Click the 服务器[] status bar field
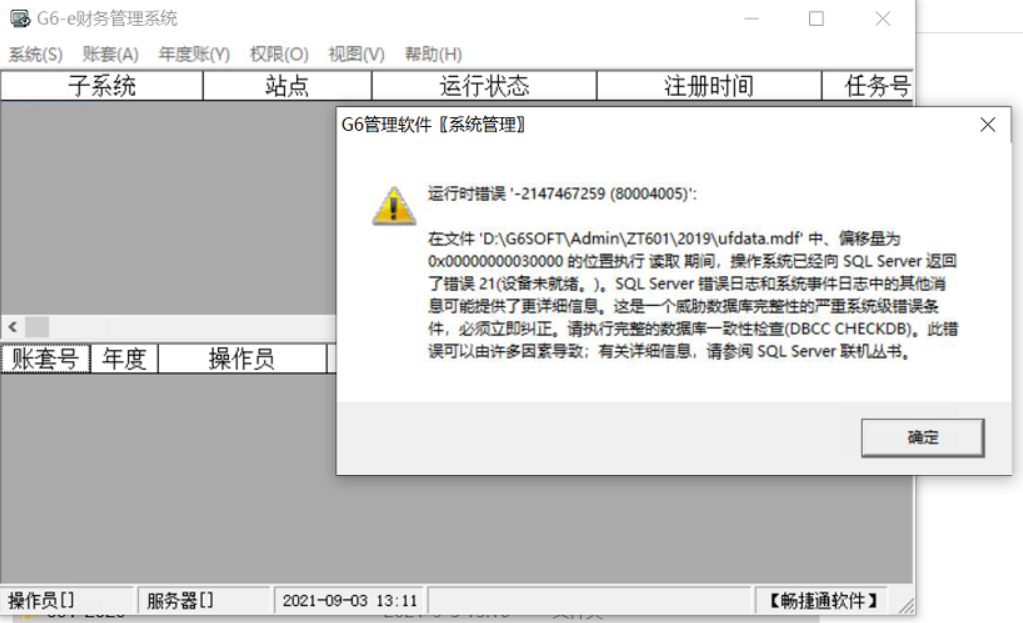Screen dimensions: 1023x623 click(x=203, y=600)
